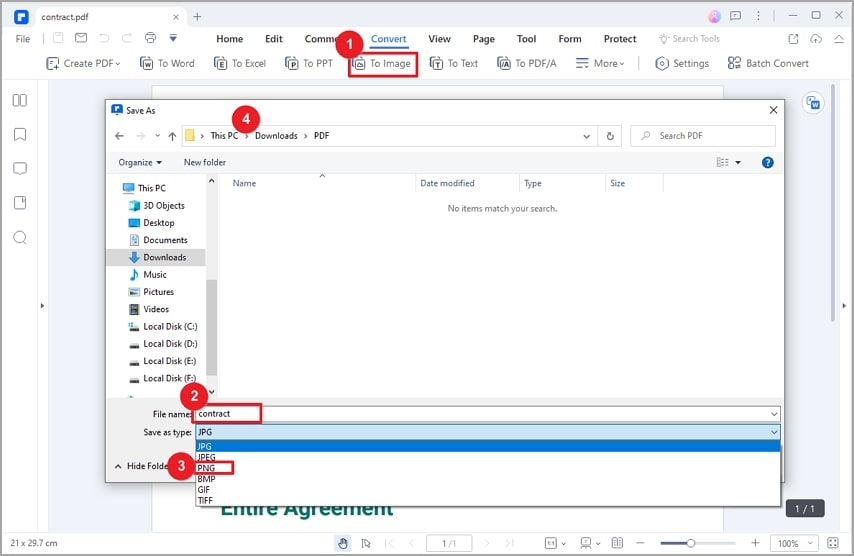This screenshot has height=556, width=854.
Task: Click the blue help question icon
Action: pos(767,162)
